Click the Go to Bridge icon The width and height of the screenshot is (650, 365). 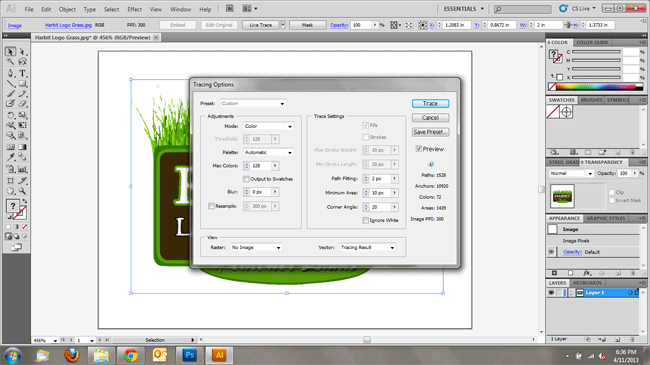[x=230, y=8]
